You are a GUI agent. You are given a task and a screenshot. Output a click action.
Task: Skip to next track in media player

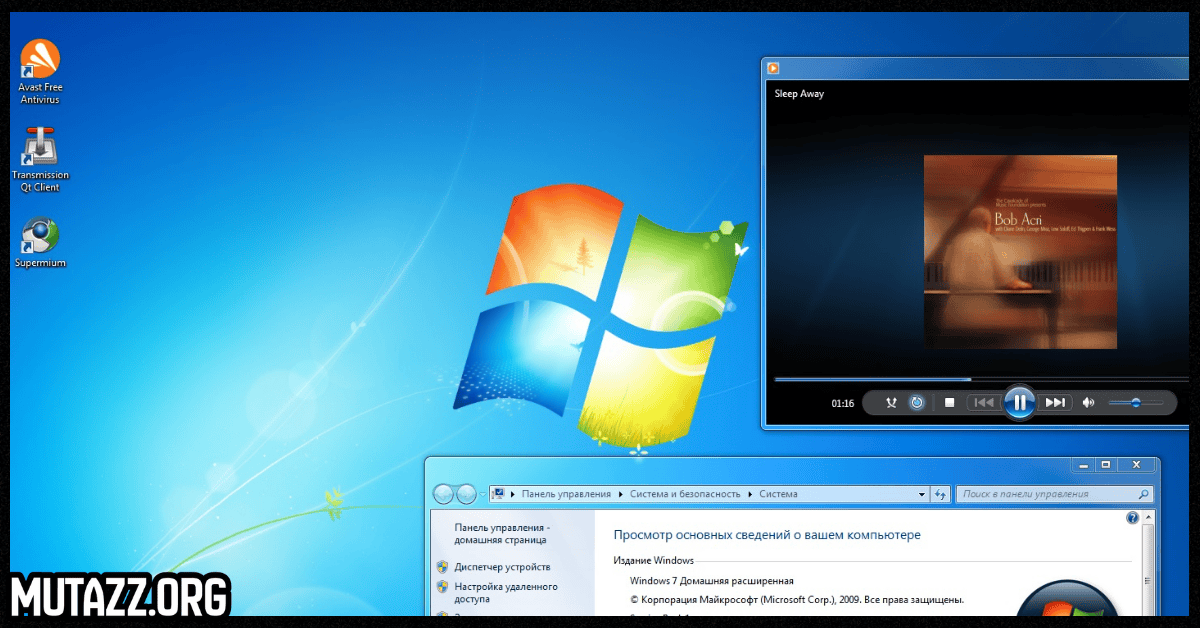(1055, 403)
